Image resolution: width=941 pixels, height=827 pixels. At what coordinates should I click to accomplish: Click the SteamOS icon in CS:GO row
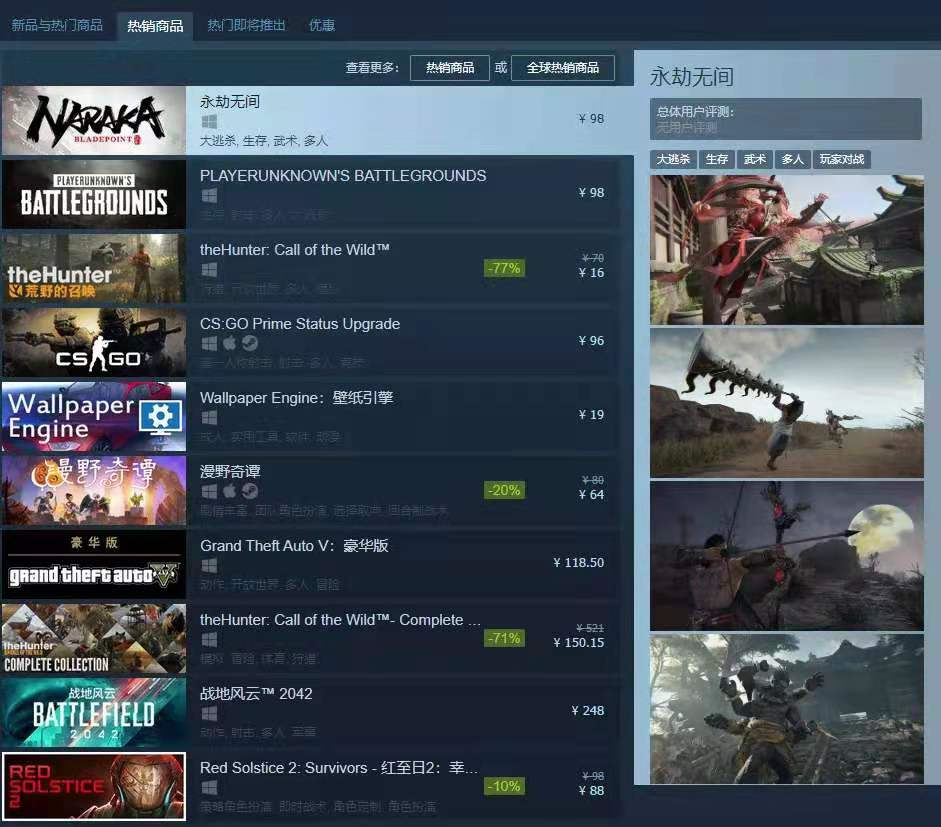coord(250,343)
